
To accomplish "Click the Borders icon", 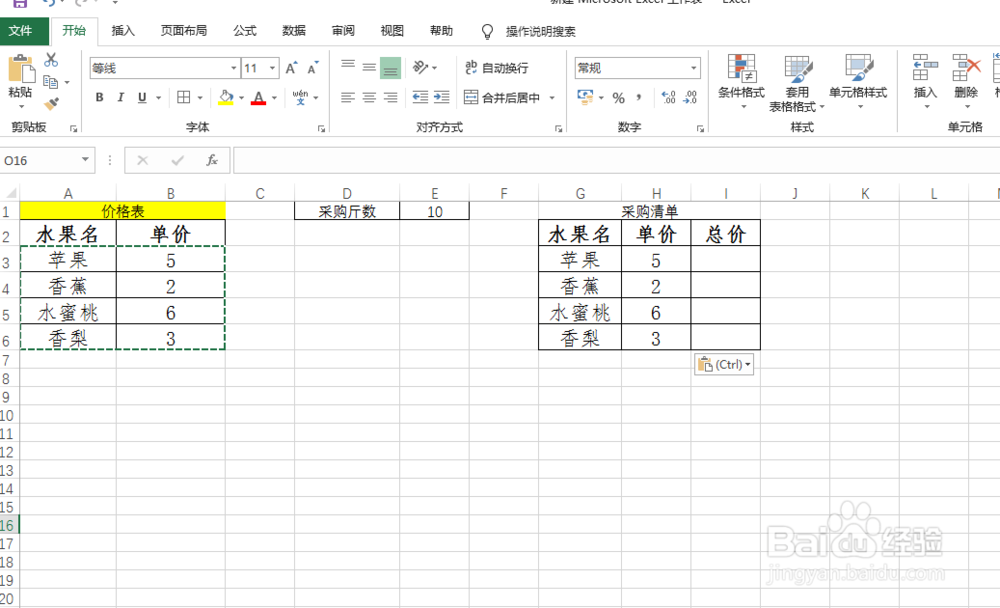I will tap(184, 97).
